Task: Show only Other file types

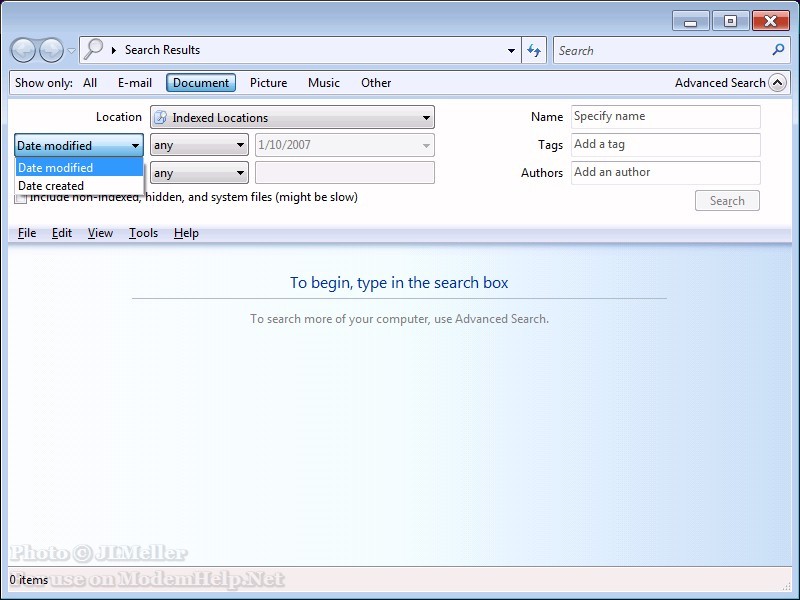Action: (376, 83)
